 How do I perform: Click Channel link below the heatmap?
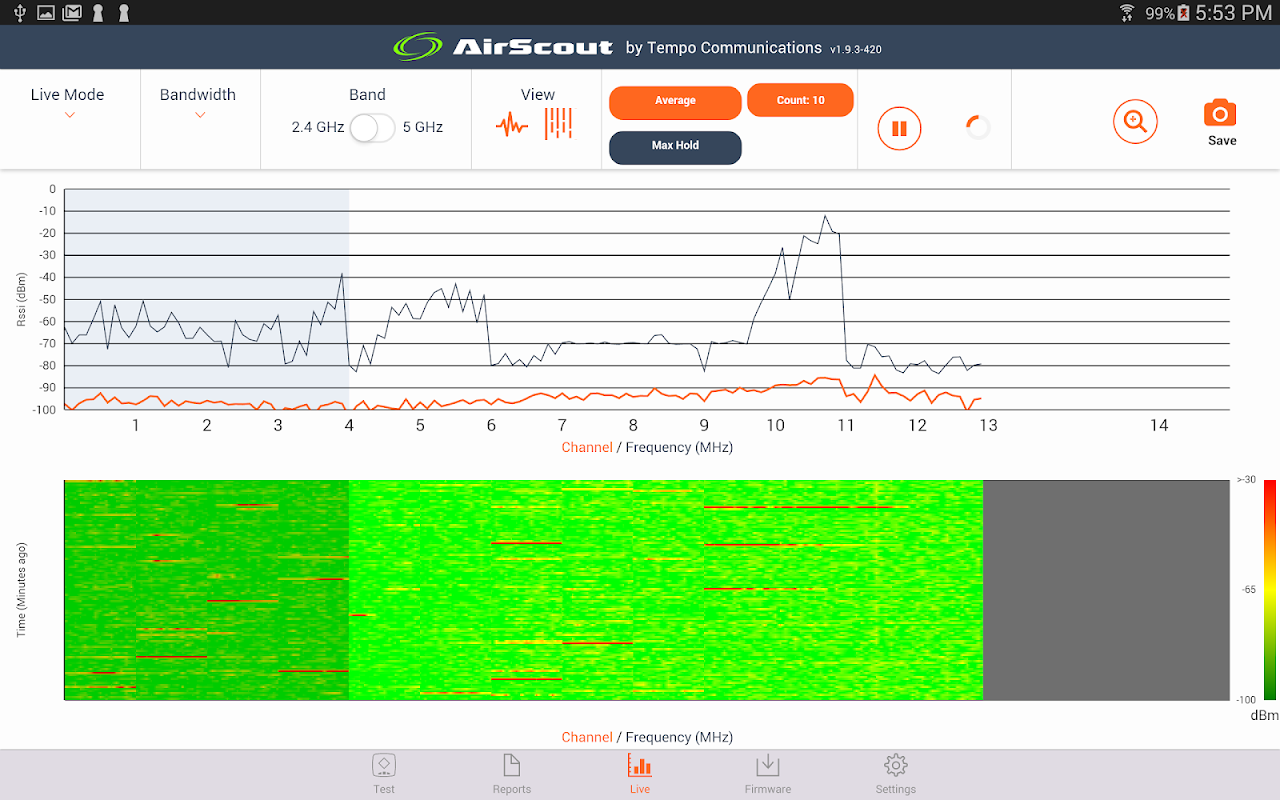[x=587, y=737]
